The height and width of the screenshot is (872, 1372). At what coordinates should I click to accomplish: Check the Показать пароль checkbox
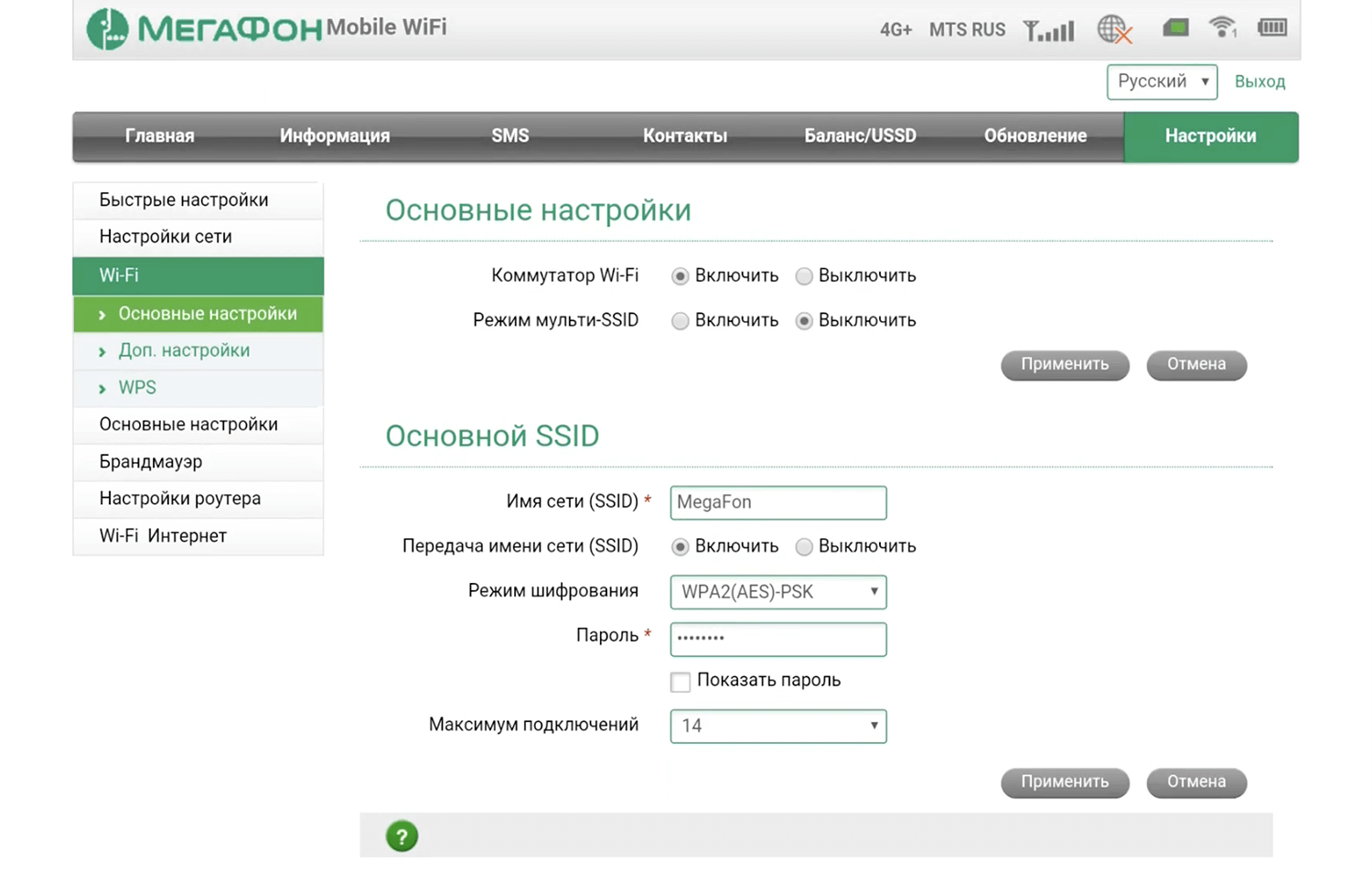click(x=681, y=682)
